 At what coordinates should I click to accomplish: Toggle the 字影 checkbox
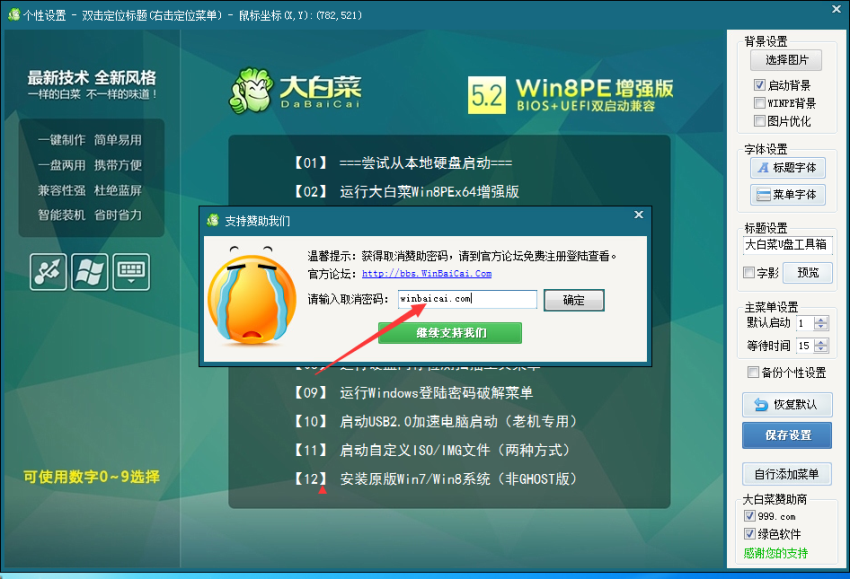click(x=749, y=272)
